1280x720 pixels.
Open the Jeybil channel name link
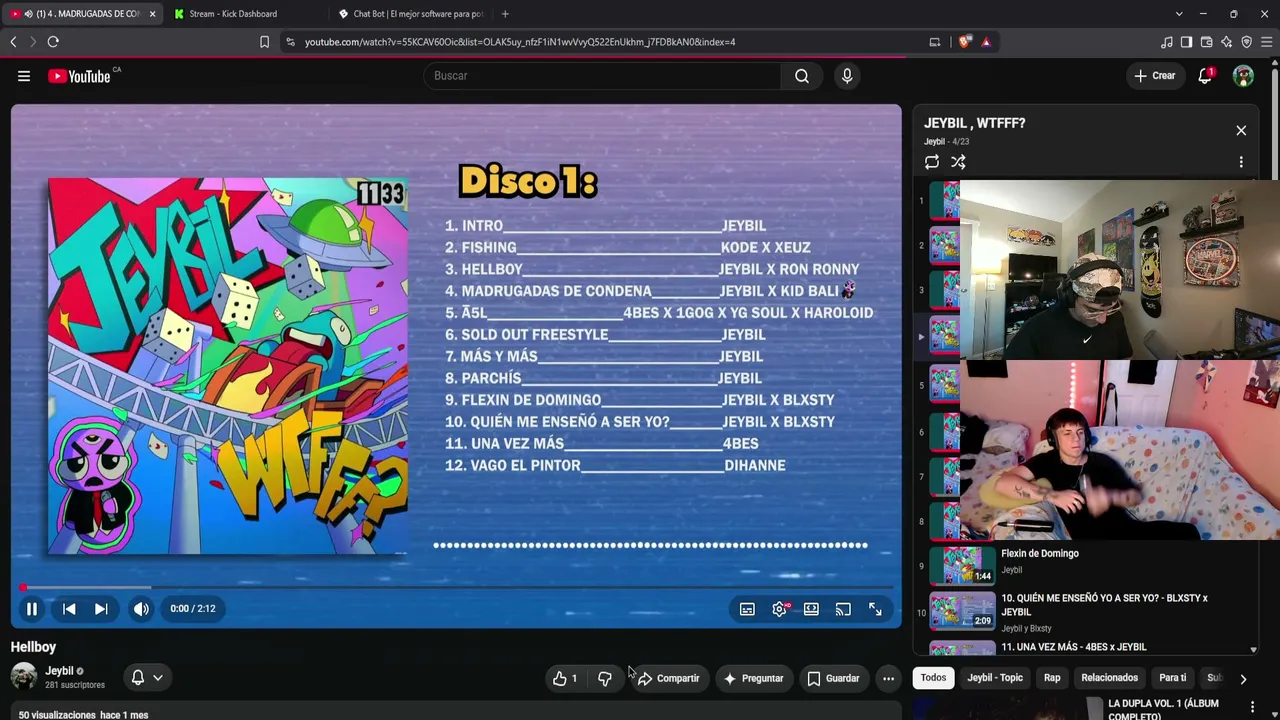(59, 671)
